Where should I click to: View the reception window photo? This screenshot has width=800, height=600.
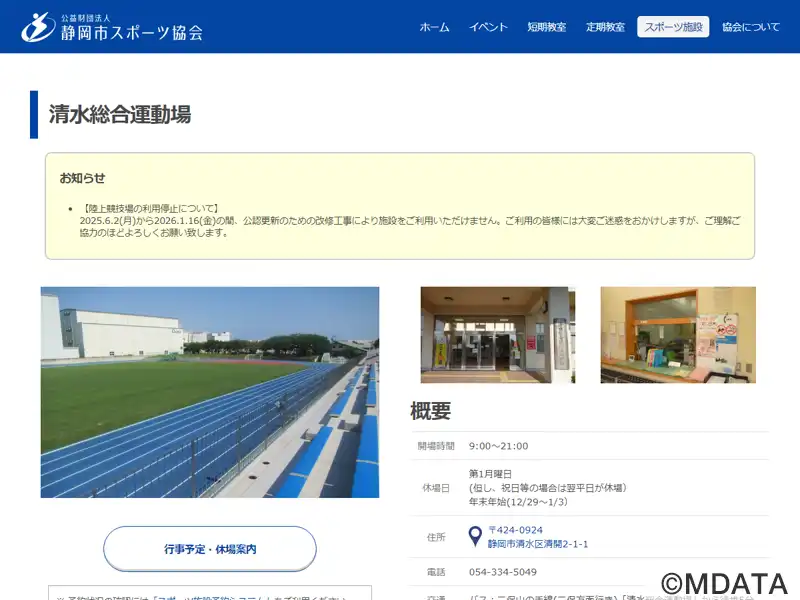click(x=678, y=335)
